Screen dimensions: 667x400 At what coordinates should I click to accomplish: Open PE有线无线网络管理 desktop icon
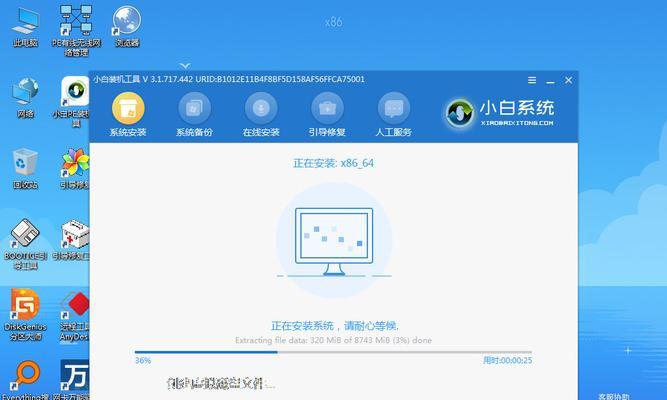76,31
